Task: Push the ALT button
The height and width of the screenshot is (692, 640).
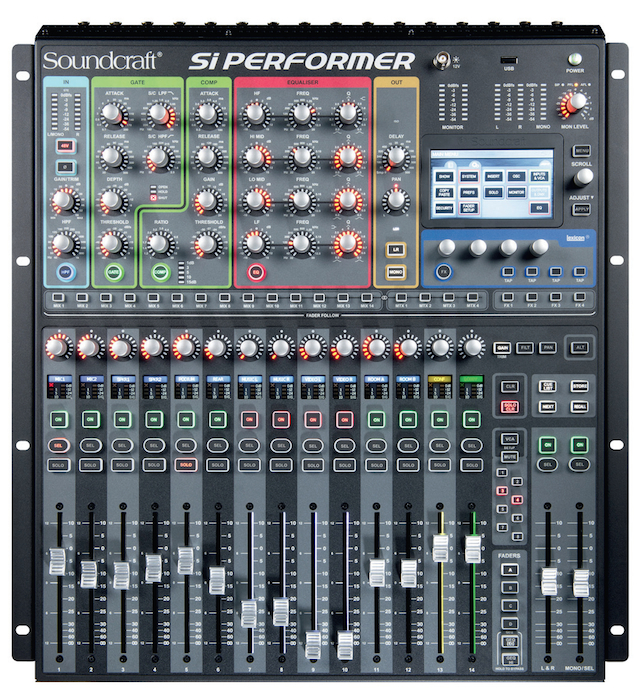Action: tap(580, 348)
